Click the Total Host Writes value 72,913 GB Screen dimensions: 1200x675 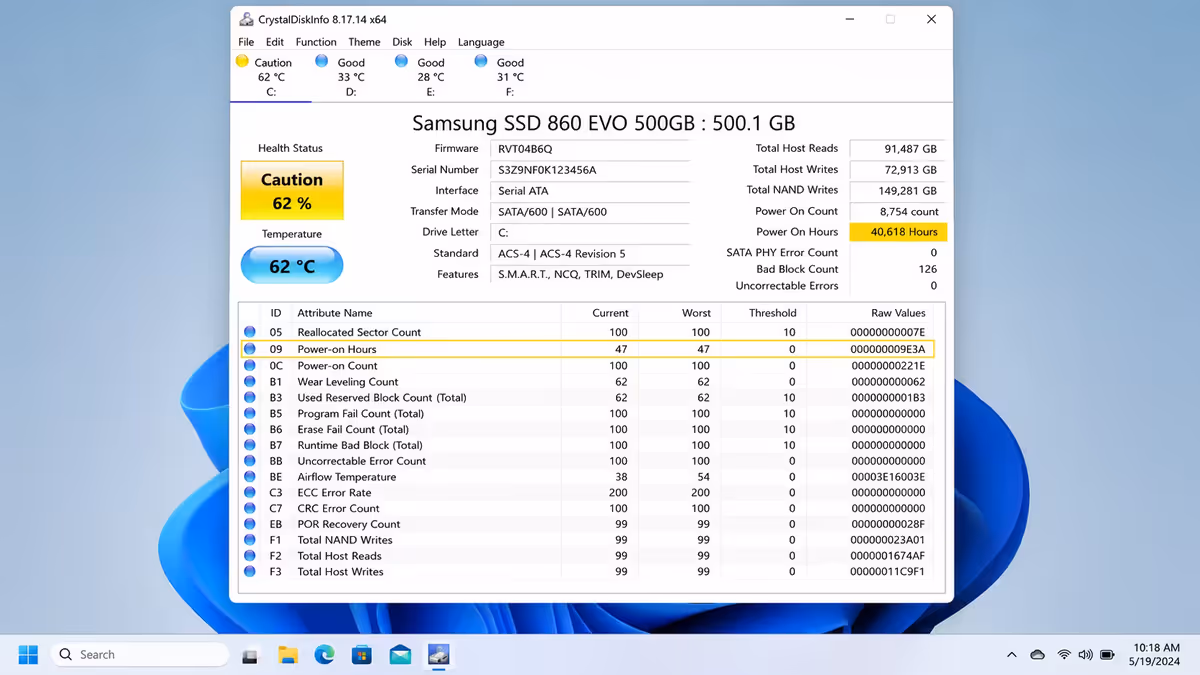tap(897, 170)
